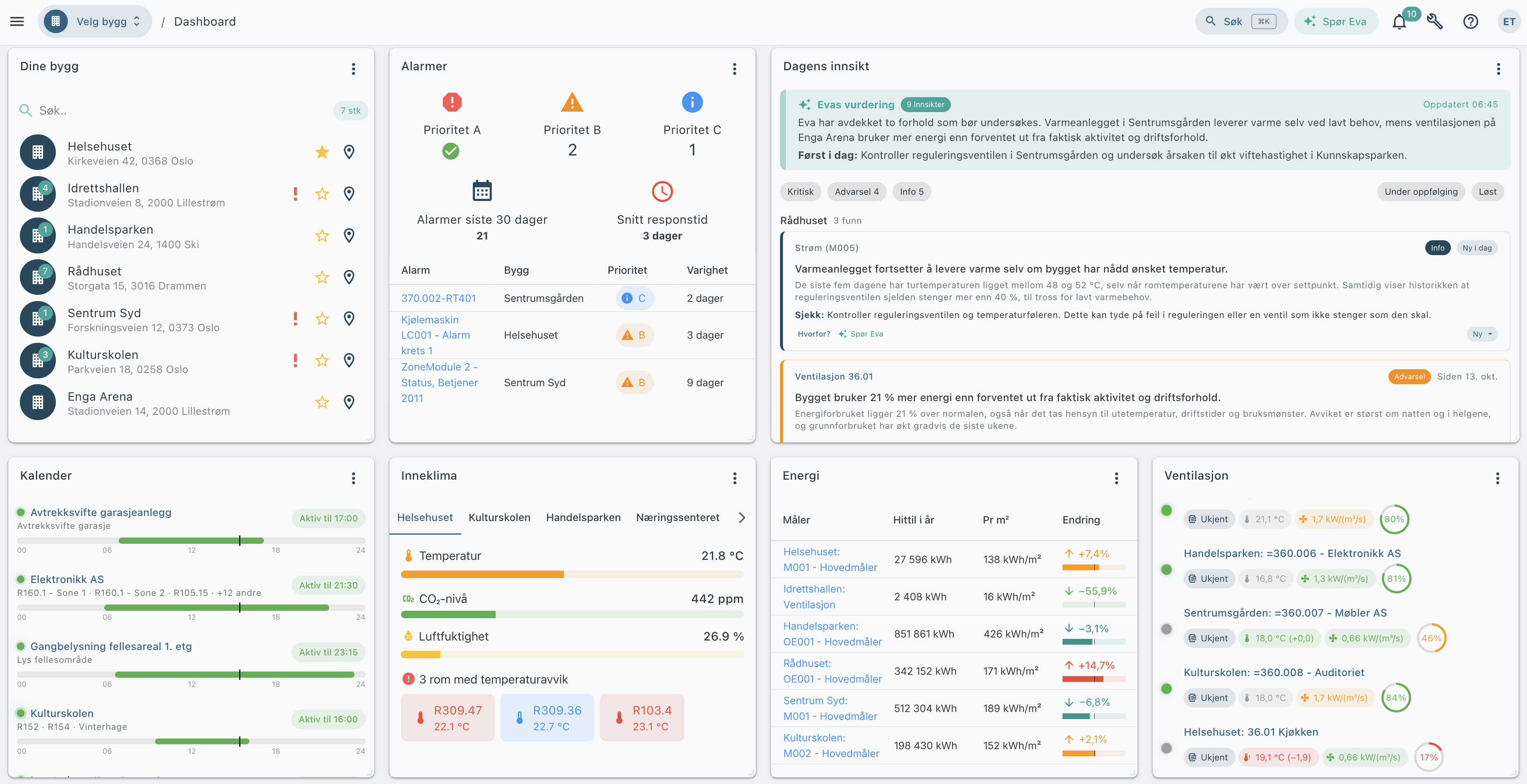Viewport: 1527px width, 784px height.
Task: Select the Helsehuset inneklima tab
Action: 425,517
